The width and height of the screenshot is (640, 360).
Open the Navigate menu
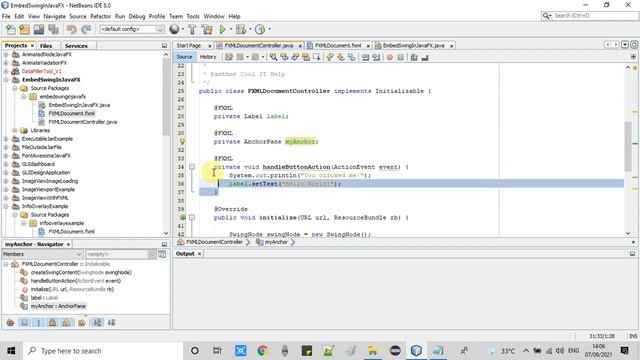pos(54,16)
